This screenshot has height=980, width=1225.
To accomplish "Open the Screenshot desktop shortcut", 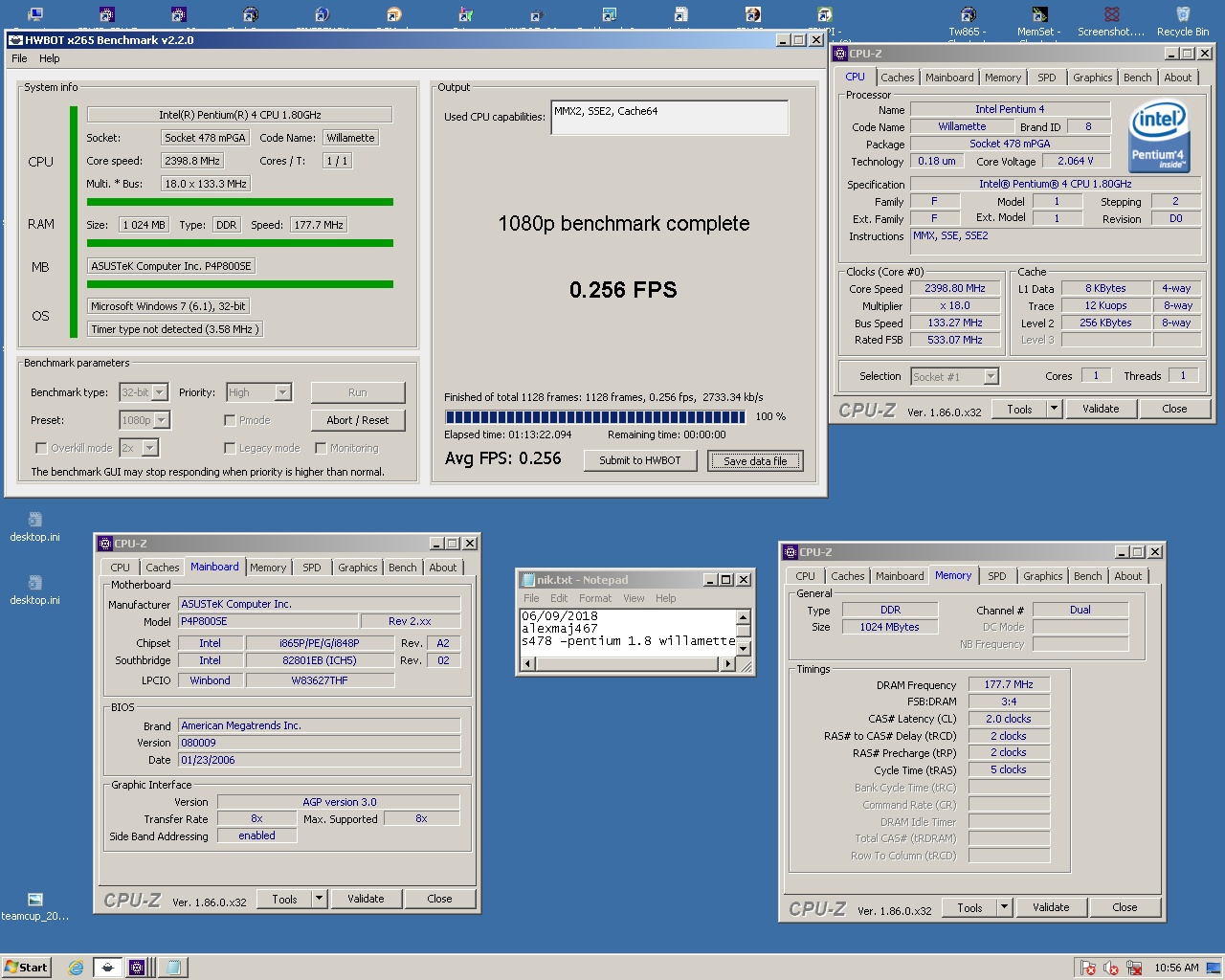I will [x=1111, y=21].
